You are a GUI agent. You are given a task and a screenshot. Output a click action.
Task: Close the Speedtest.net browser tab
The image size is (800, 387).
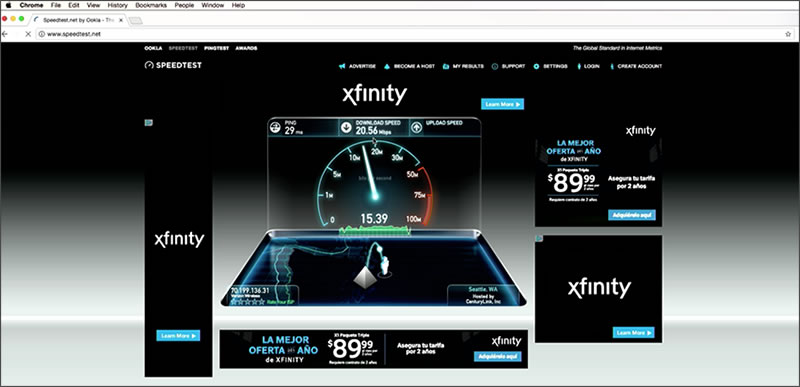pos(121,20)
